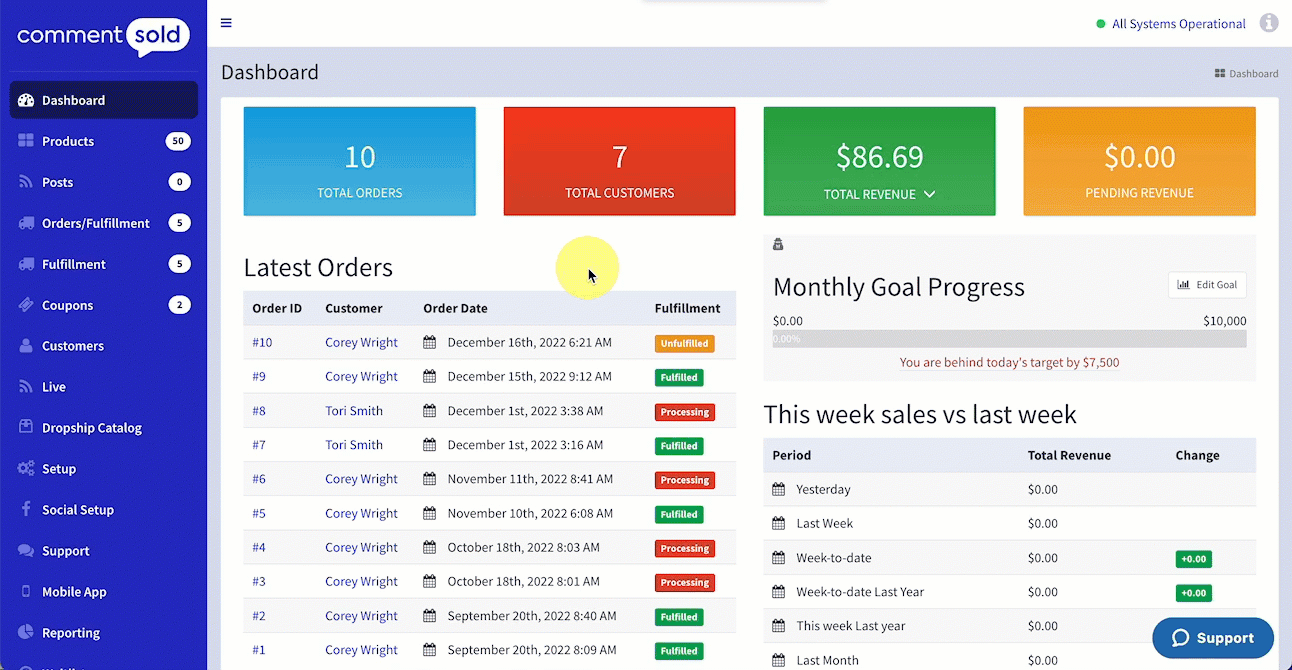Click the Reporting pie chart icon
The height and width of the screenshot is (670, 1292).
[x=26, y=632]
